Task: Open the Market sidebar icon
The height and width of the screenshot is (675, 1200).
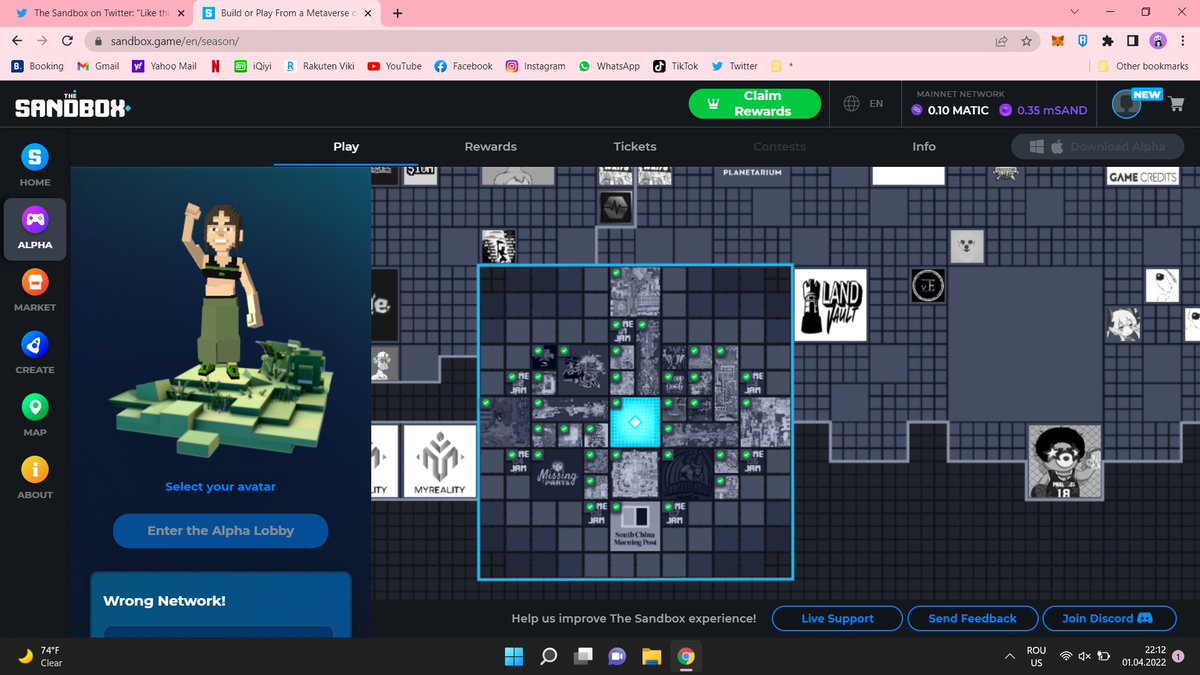Action: [35, 282]
